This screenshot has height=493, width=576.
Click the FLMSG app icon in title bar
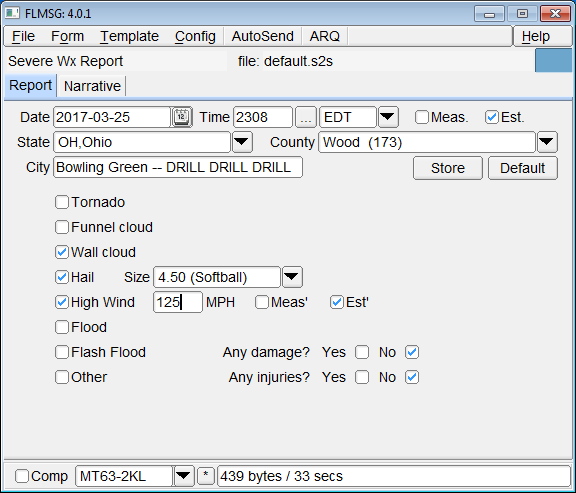click(12, 13)
